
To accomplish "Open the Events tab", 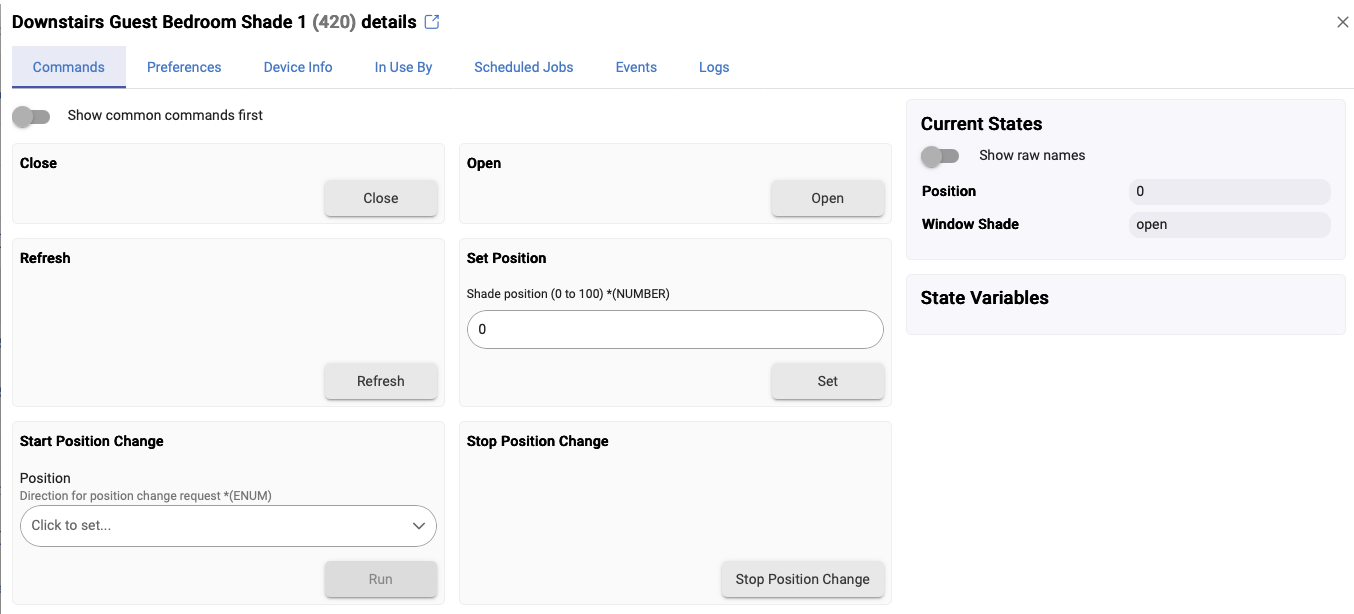I will (636, 67).
